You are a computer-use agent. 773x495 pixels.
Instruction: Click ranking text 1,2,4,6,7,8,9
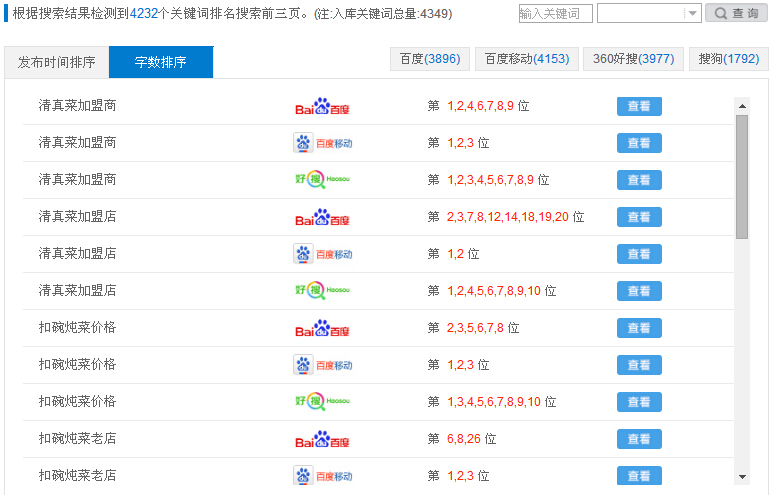click(x=481, y=106)
